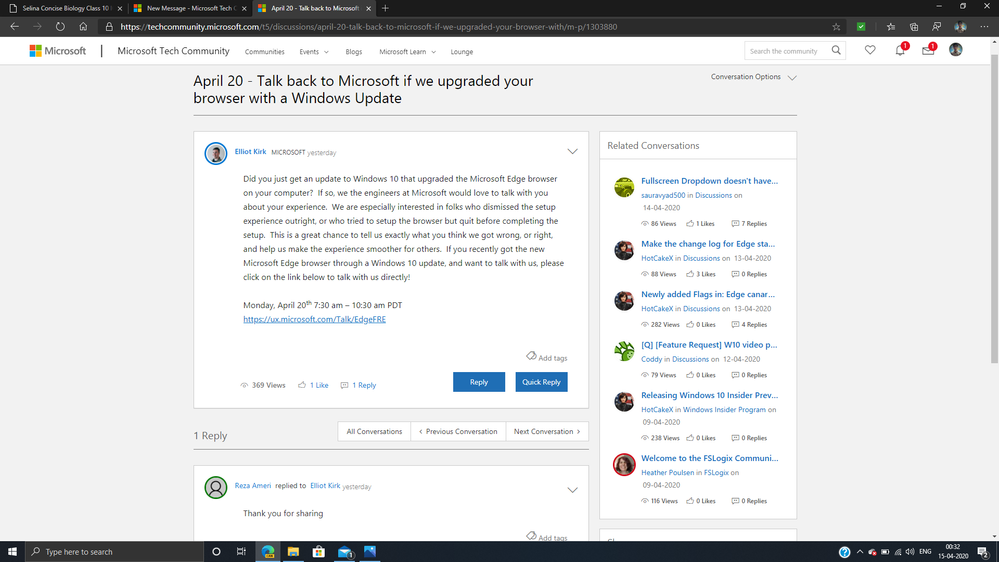
Task: Open the 1 Reply link under post
Action: pos(364,385)
